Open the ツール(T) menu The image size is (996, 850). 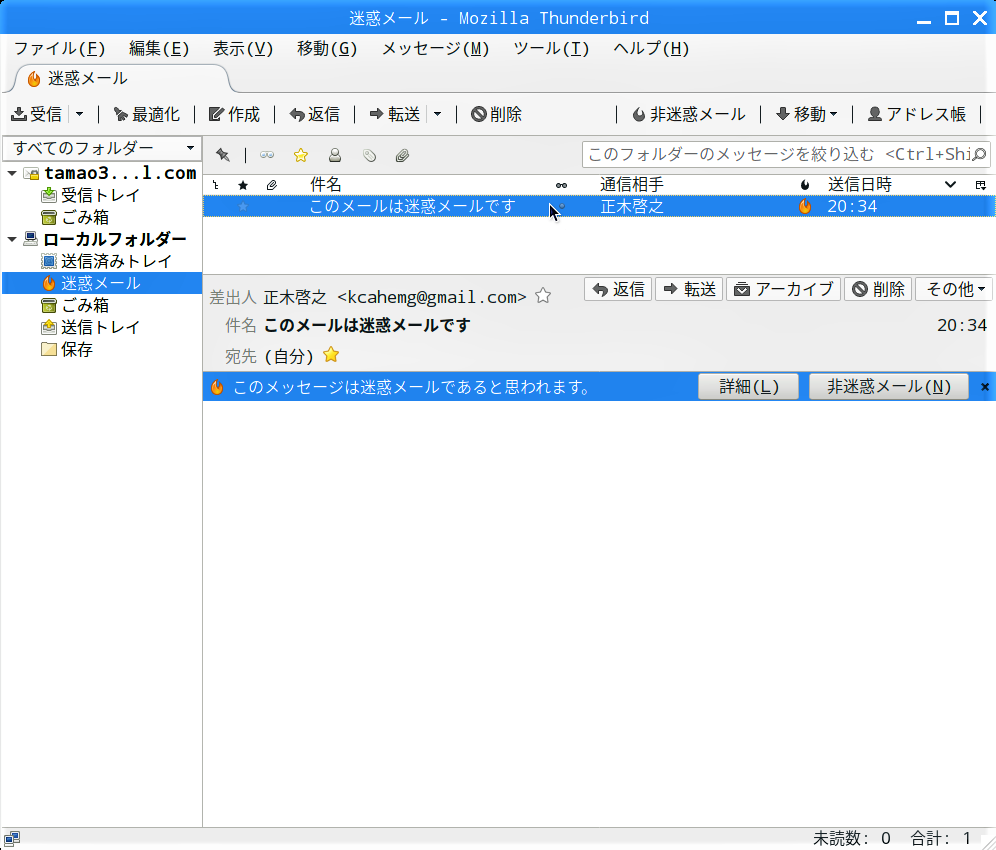pos(551,49)
